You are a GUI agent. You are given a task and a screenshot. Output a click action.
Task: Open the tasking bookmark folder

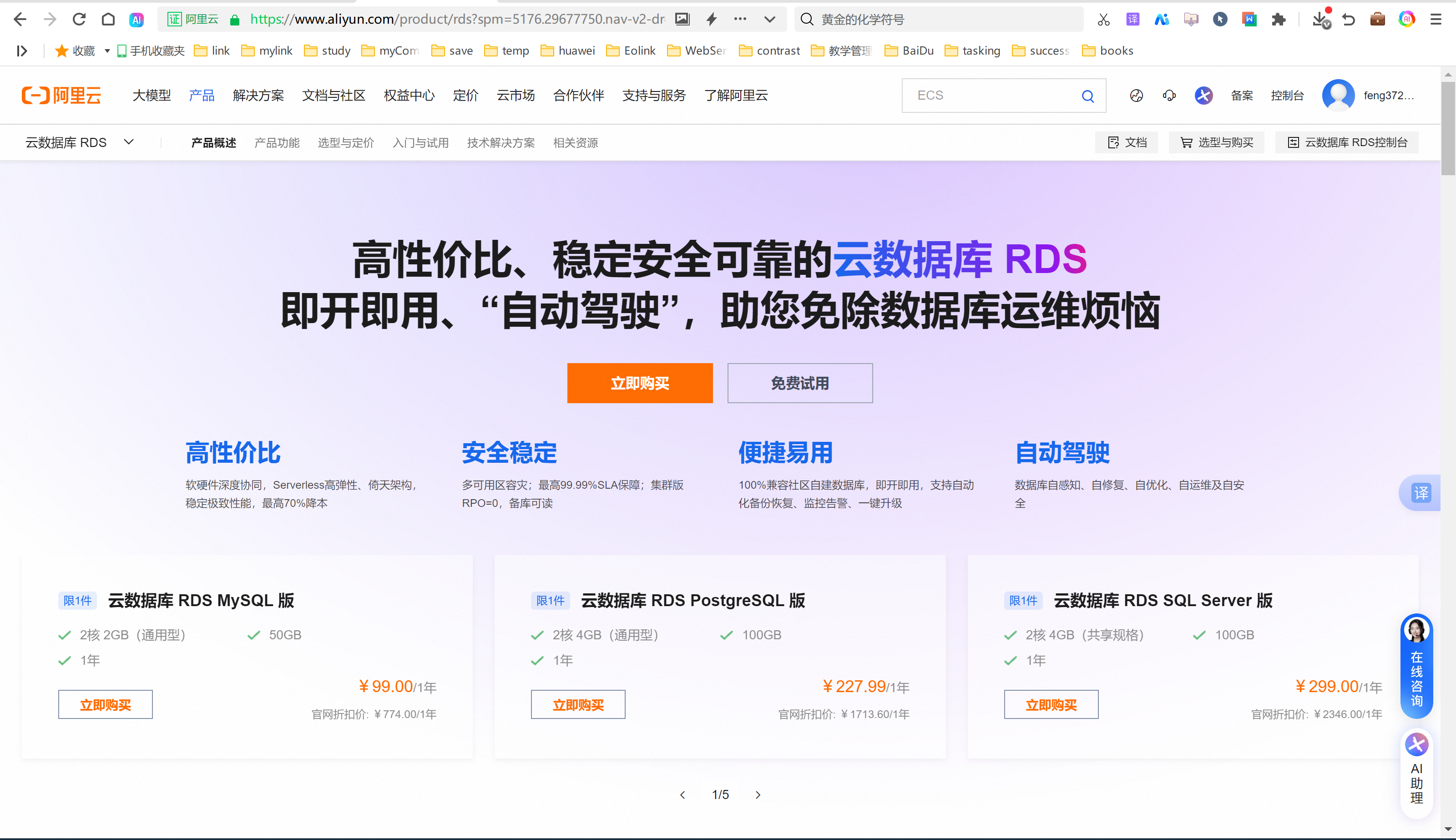[973, 51]
